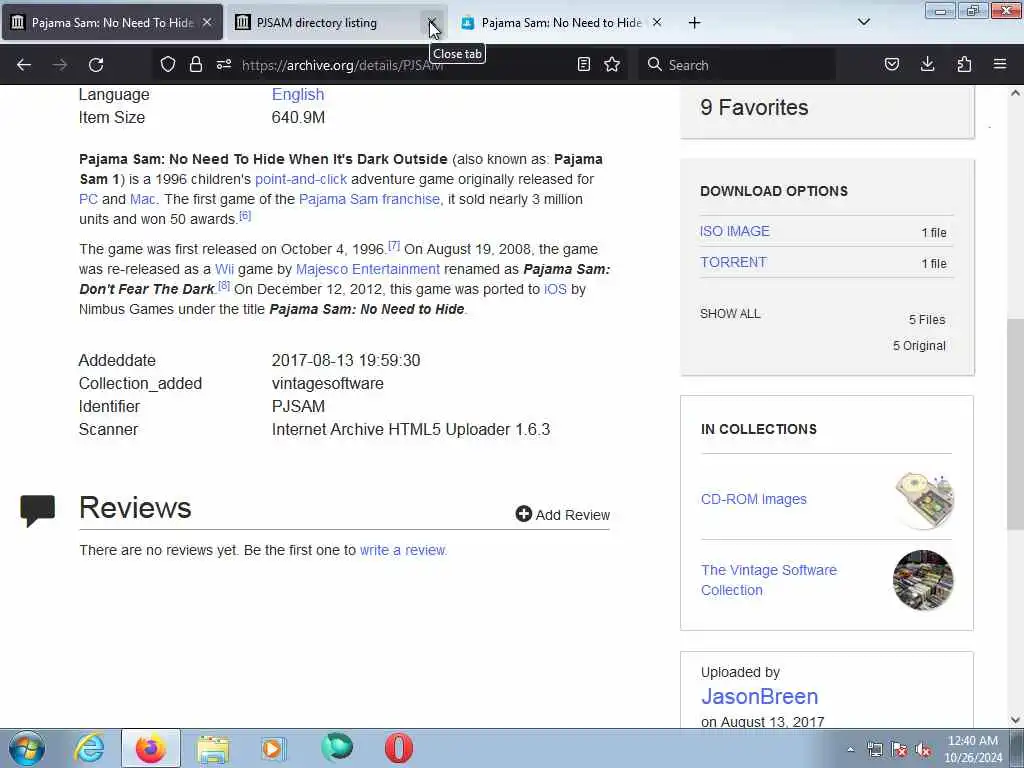Show hidden system tray icons
The width and height of the screenshot is (1024, 768).
point(850,750)
